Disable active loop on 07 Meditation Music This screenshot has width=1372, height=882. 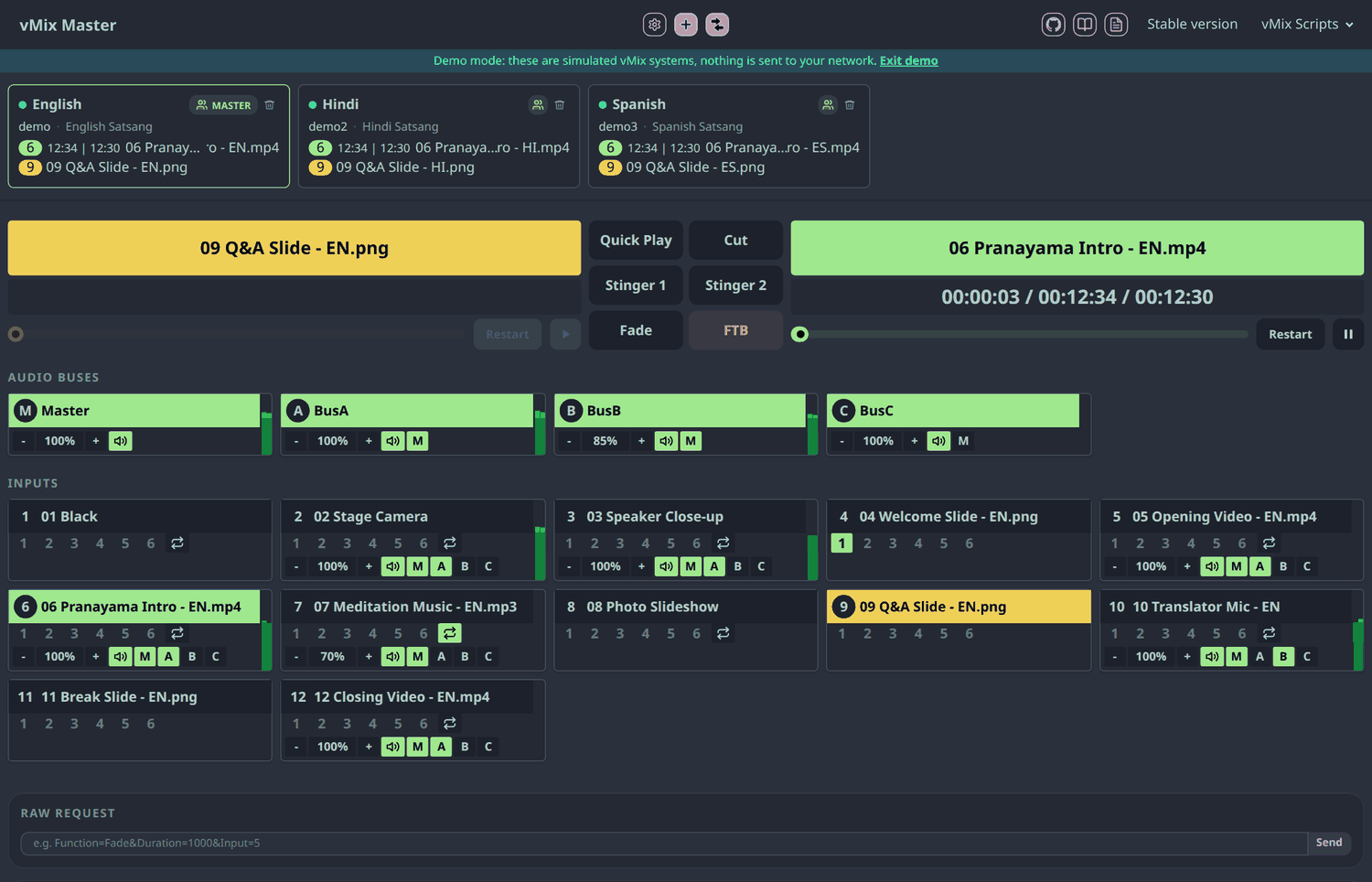point(450,633)
